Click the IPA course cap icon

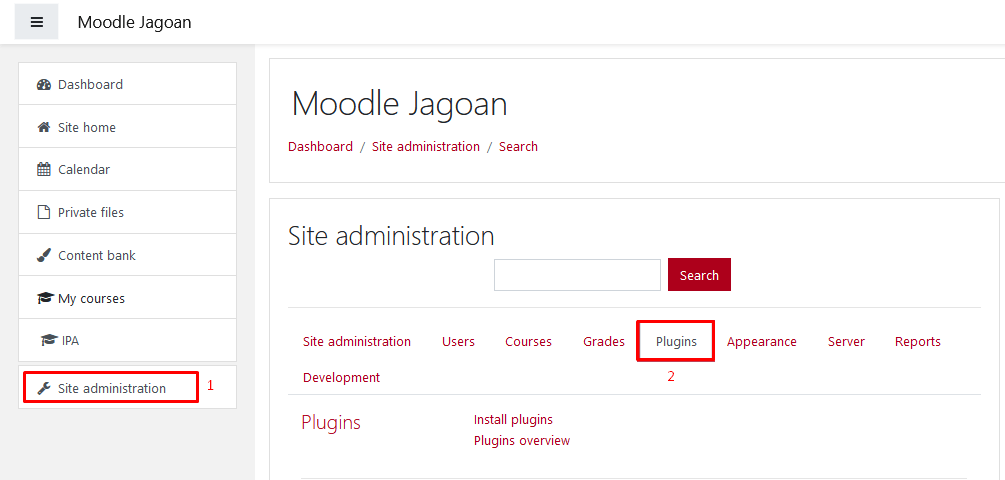click(49, 341)
